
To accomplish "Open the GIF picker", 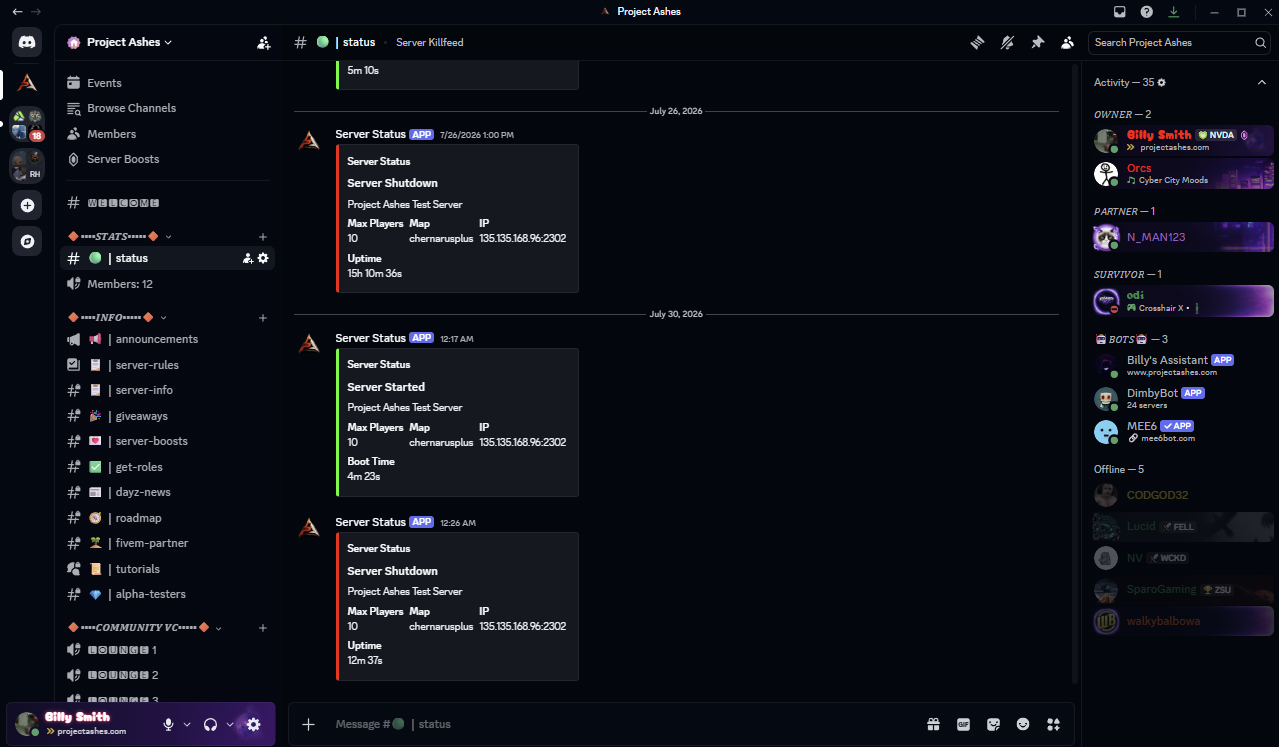I will (963, 724).
